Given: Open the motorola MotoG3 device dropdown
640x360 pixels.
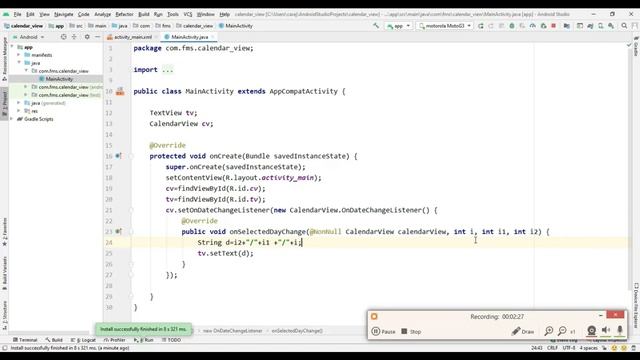Looking at the screenshot, I should coord(445,26).
